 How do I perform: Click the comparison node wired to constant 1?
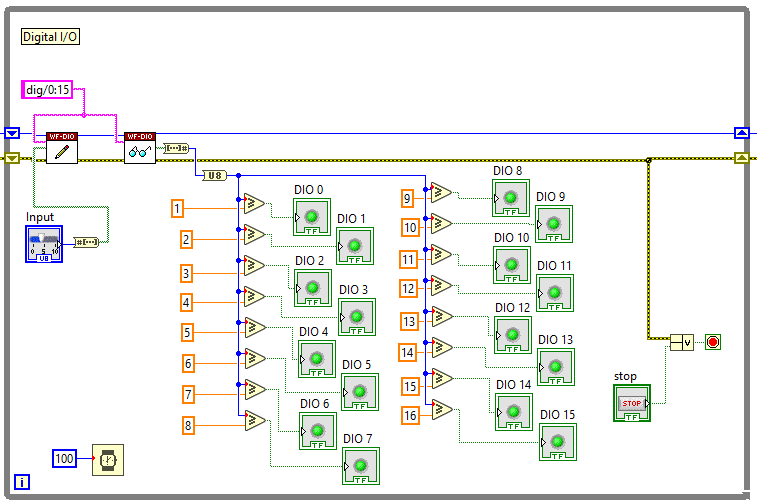(254, 204)
